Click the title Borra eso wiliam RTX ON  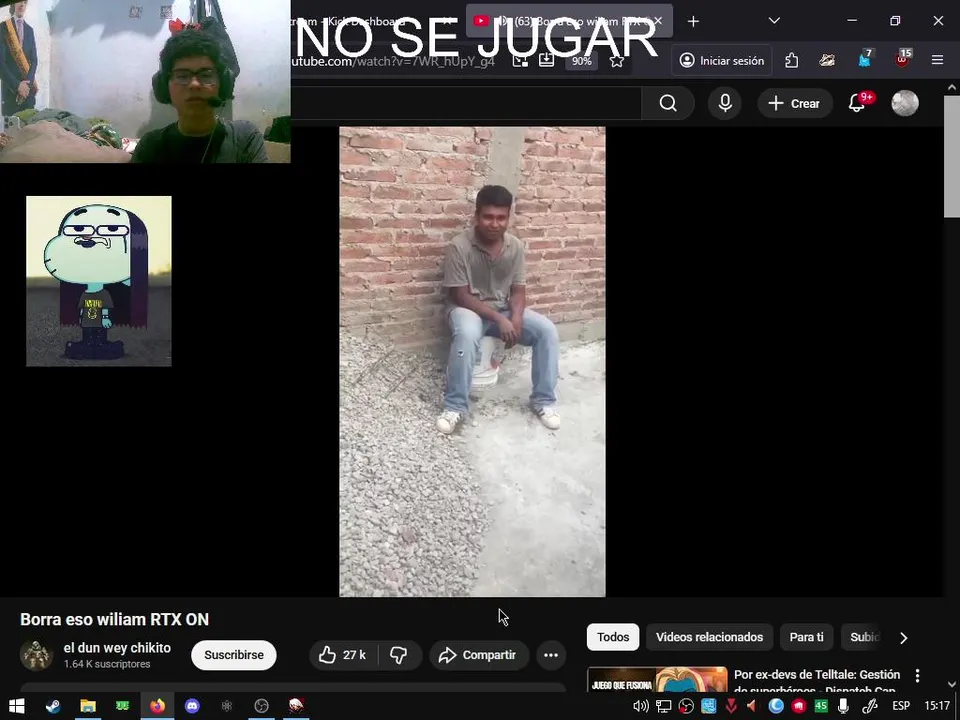114,620
